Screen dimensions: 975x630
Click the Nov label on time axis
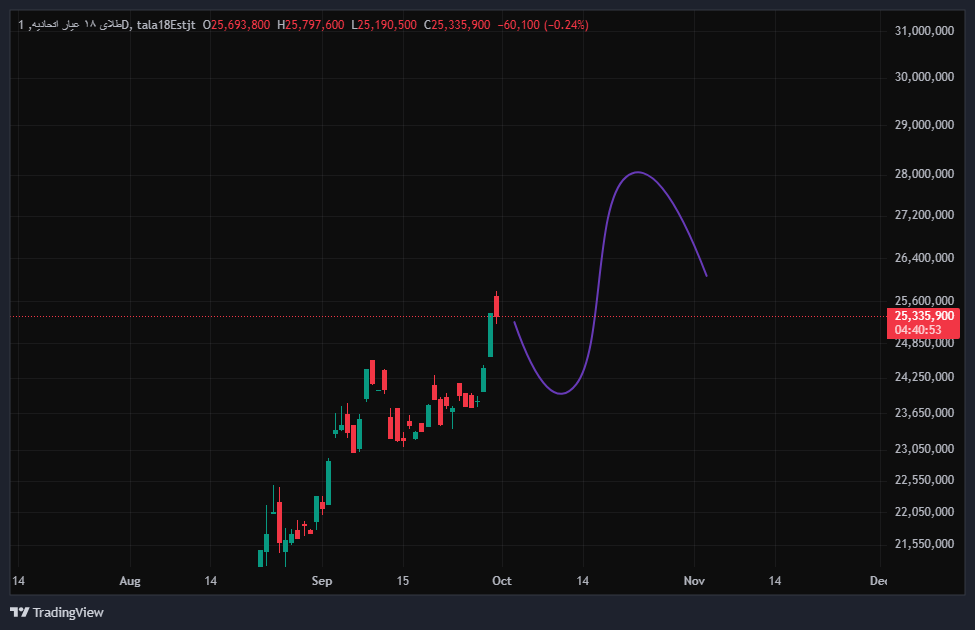pyautogui.click(x=694, y=581)
